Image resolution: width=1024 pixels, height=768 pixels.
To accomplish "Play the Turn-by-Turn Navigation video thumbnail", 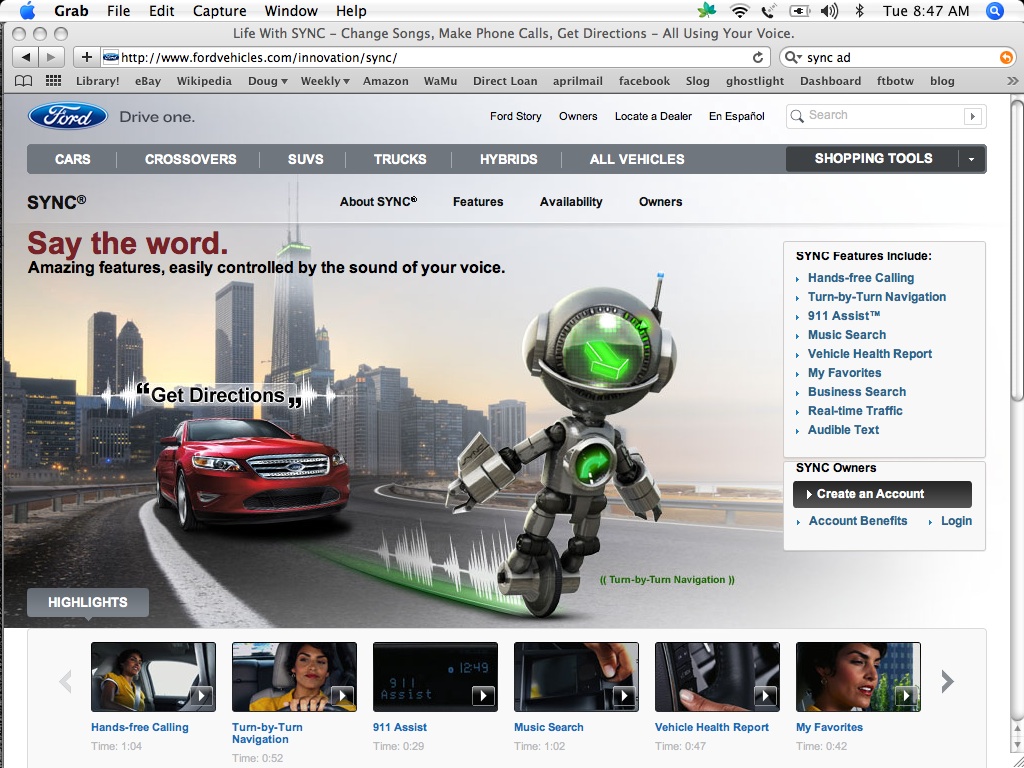I will click(294, 677).
